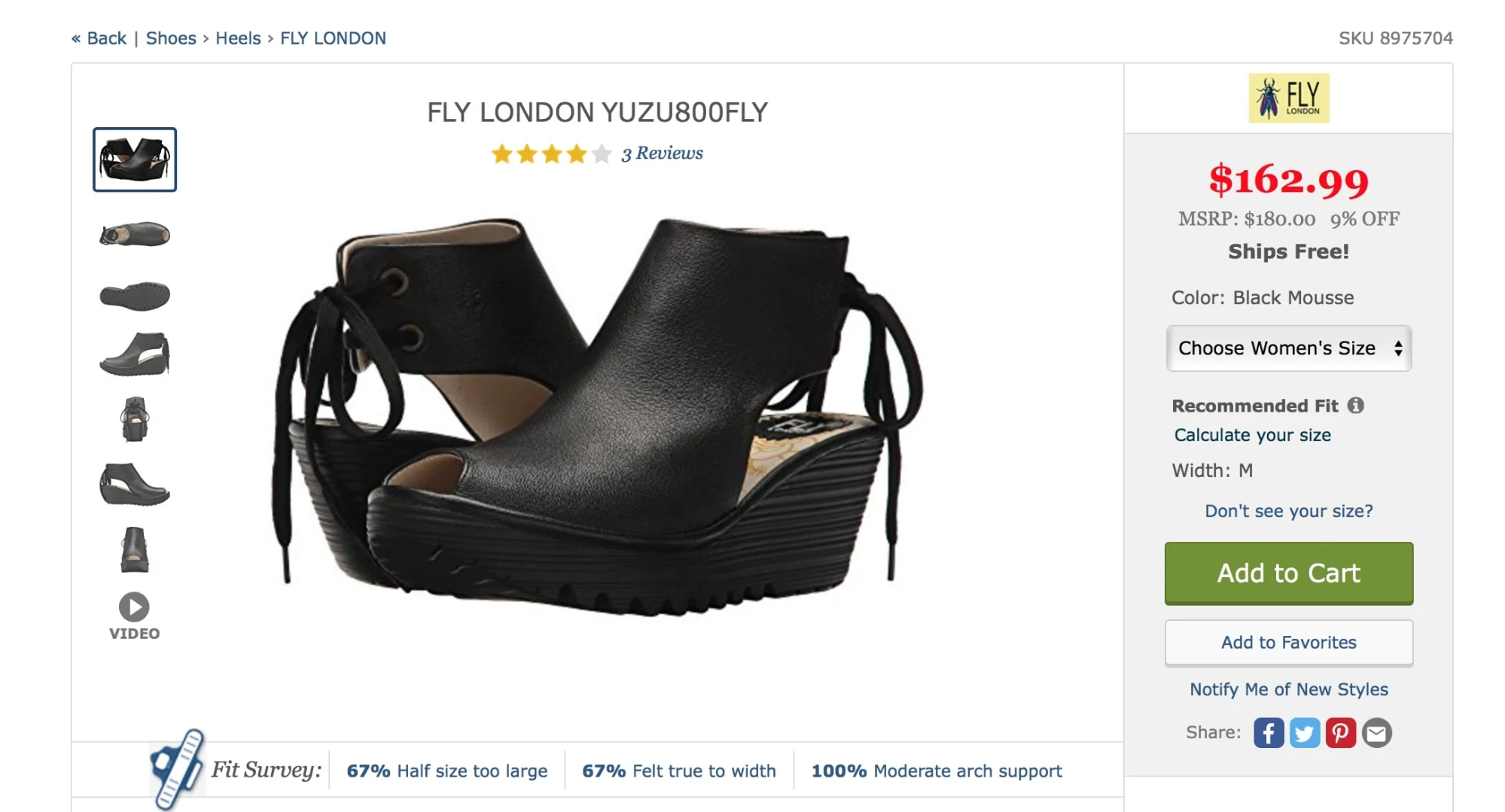Click the Recommended Fit info icon
Screen dimensions: 1505x812
point(1356,406)
